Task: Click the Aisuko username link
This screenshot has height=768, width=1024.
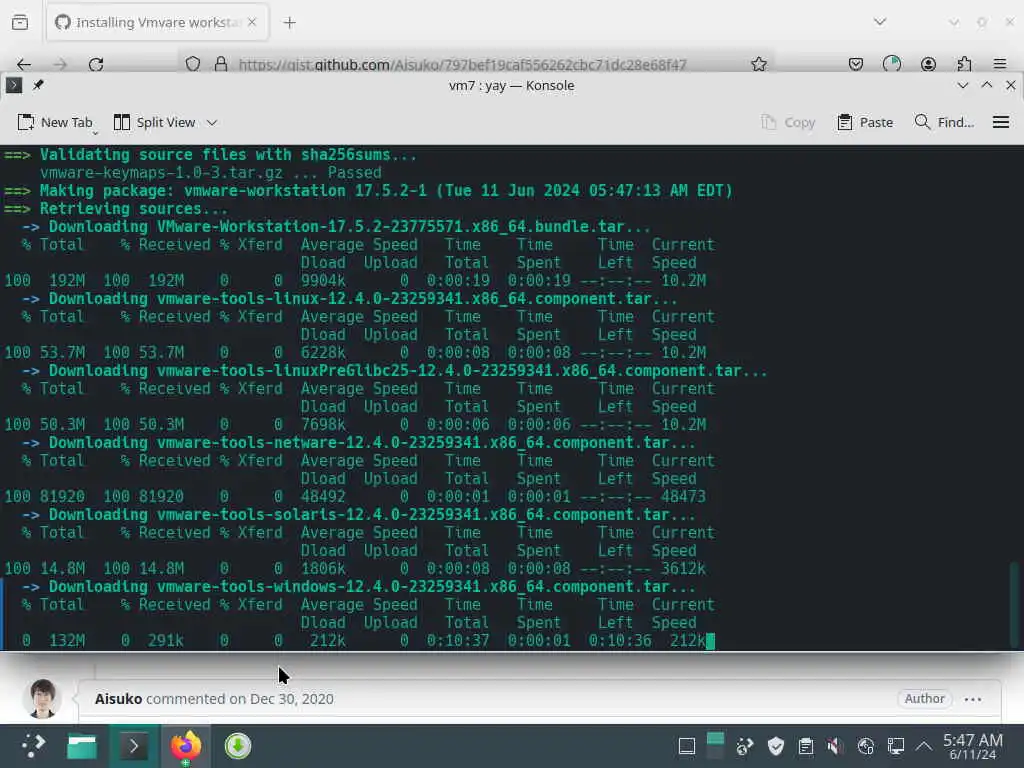Action: (118, 699)
